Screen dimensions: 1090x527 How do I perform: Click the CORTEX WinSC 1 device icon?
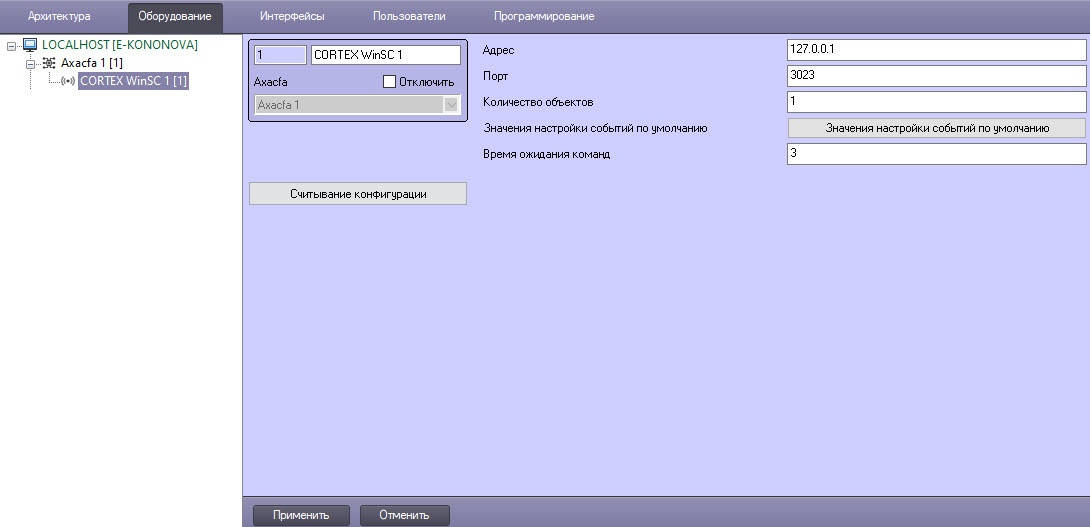coord(68,81)
